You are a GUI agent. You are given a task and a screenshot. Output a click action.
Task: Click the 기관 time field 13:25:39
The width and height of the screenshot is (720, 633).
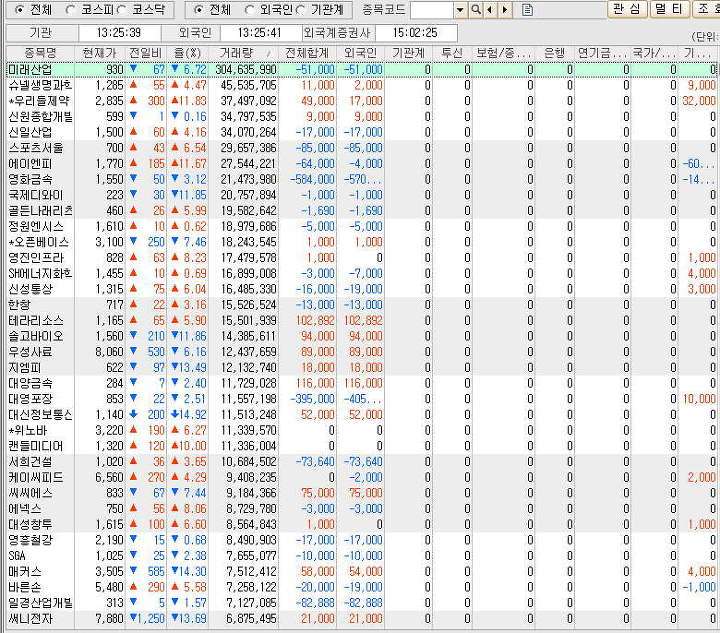coord(119,33)
